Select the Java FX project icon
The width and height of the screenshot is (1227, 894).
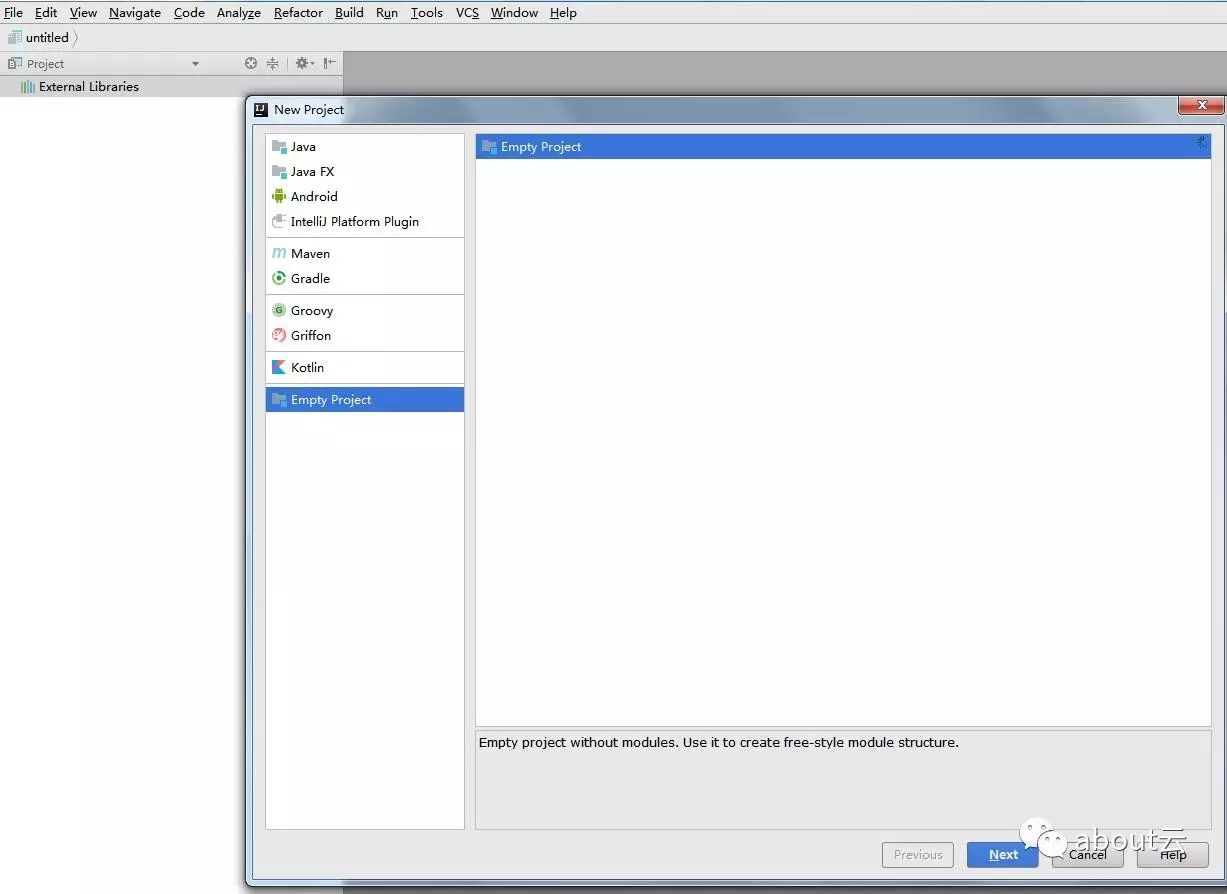tap(279, 172)
